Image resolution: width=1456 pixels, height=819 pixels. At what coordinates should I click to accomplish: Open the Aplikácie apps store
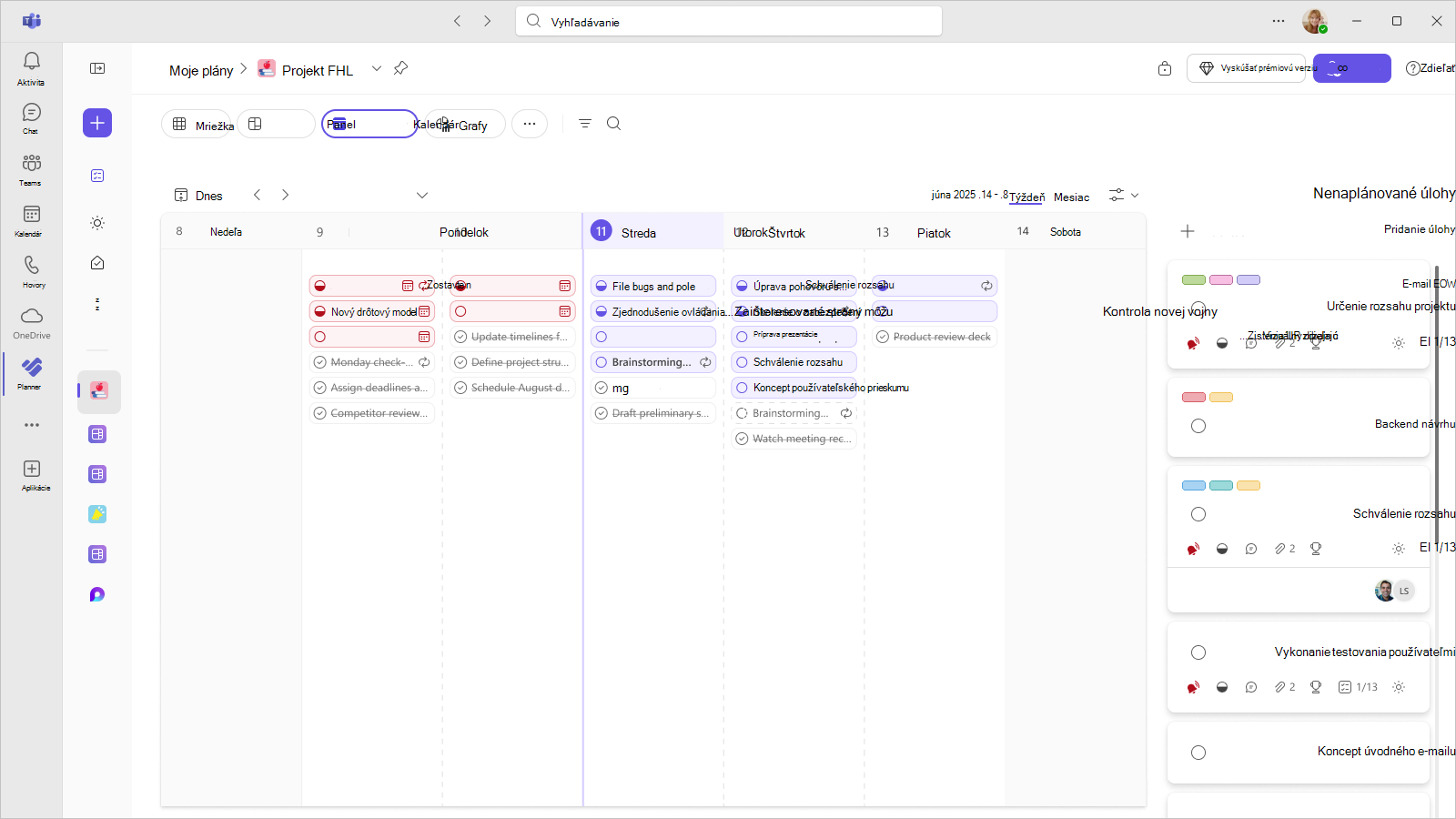pyautogui.click(x=32, y=475)
